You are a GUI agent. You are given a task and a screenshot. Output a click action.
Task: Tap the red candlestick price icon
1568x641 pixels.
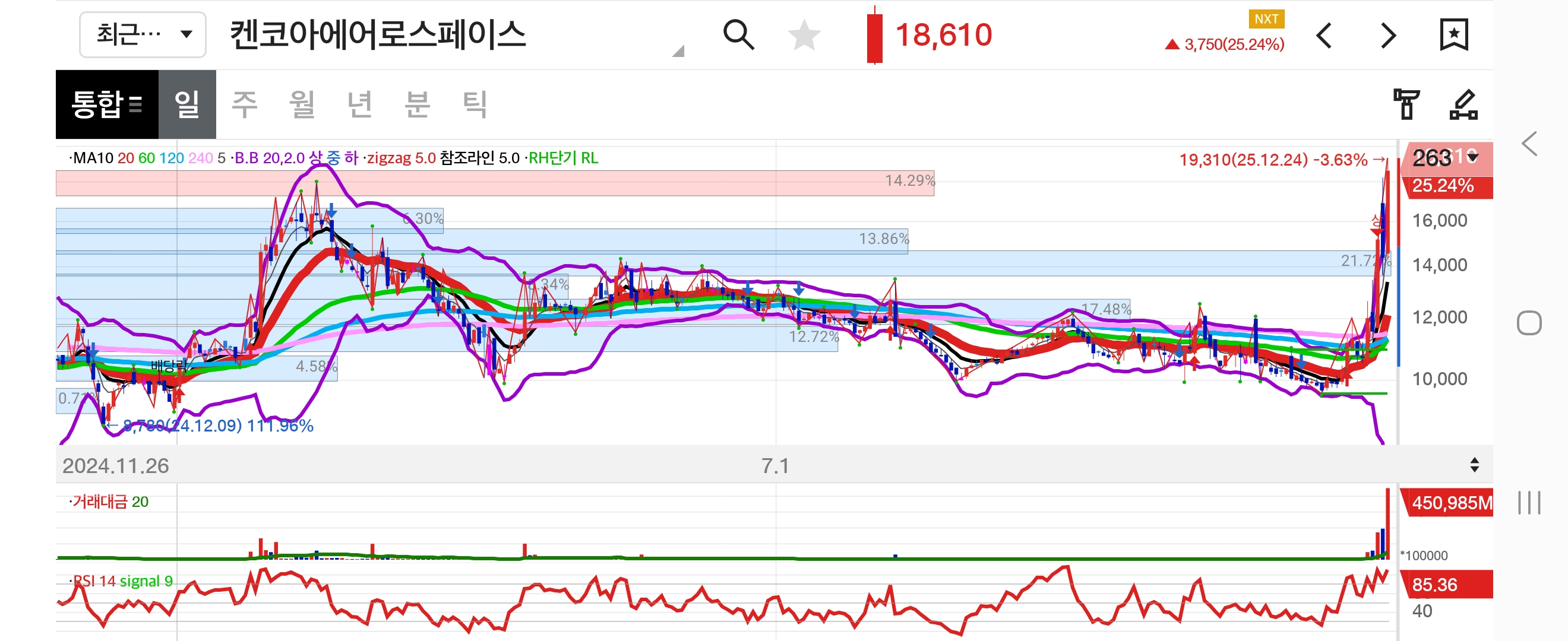(875, 35)
